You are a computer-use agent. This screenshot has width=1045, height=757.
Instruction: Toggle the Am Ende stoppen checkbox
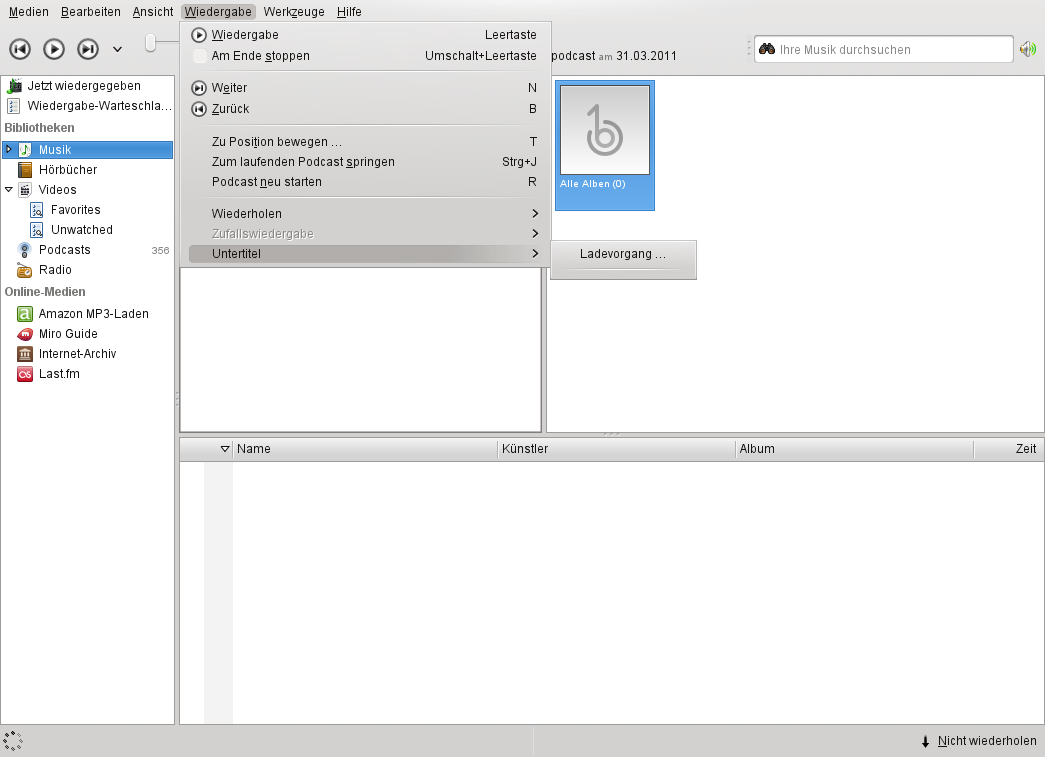199,56
